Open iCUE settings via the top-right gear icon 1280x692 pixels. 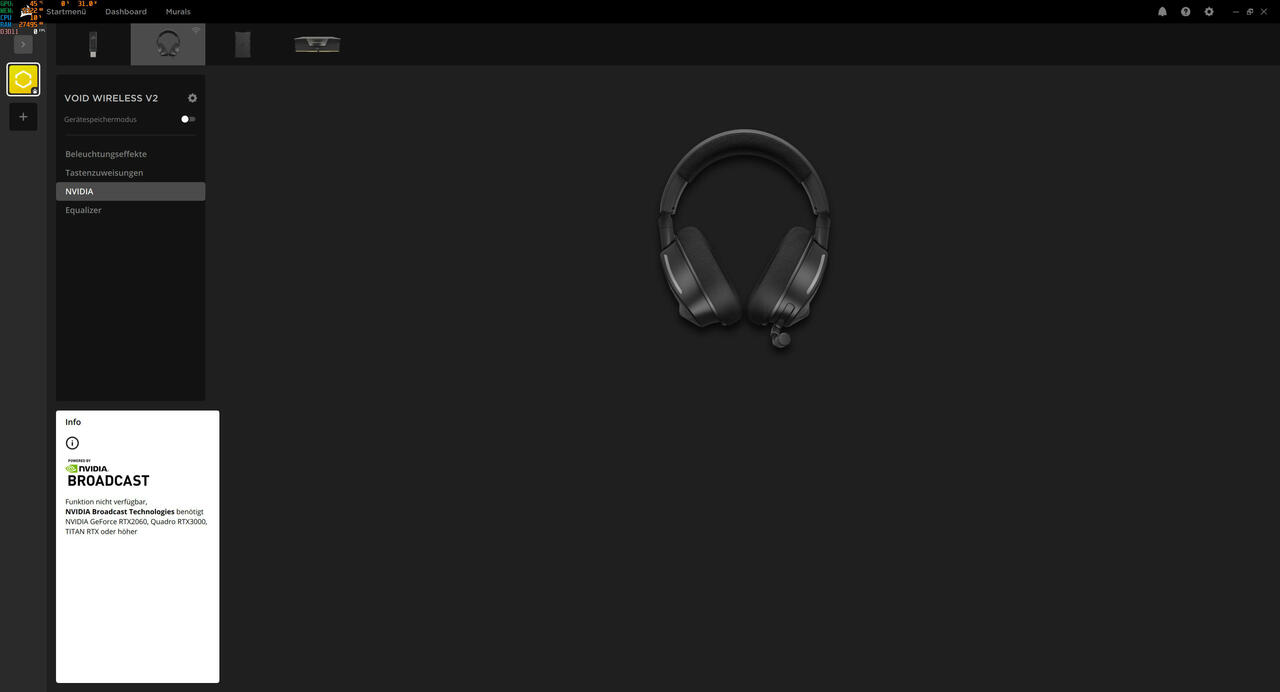coord(1208,11)
